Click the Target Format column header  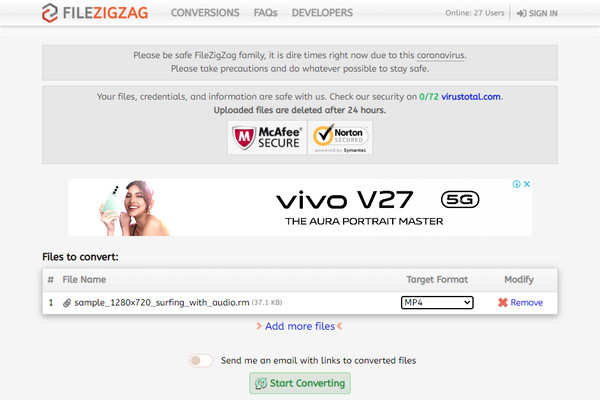(437, 279)
